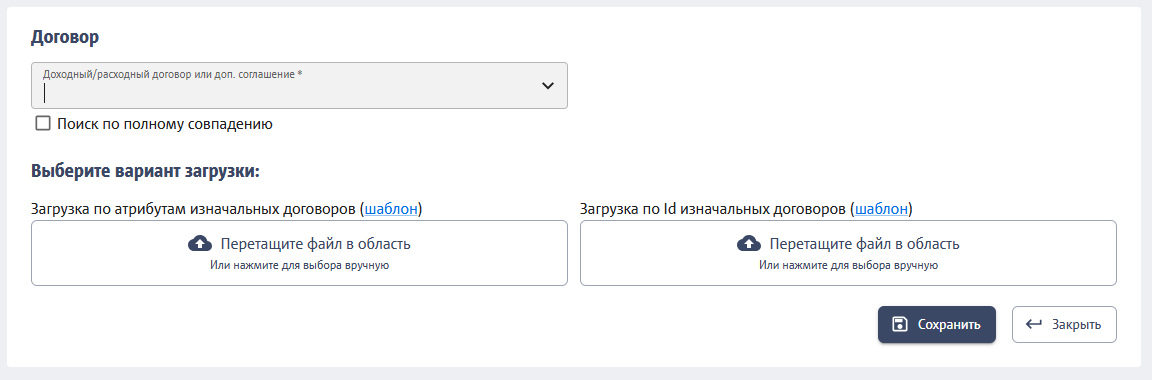1152x380 pixels.
Task: Click the cloud upload icon for Id-based loading
Action: click(x=749, y=243)
